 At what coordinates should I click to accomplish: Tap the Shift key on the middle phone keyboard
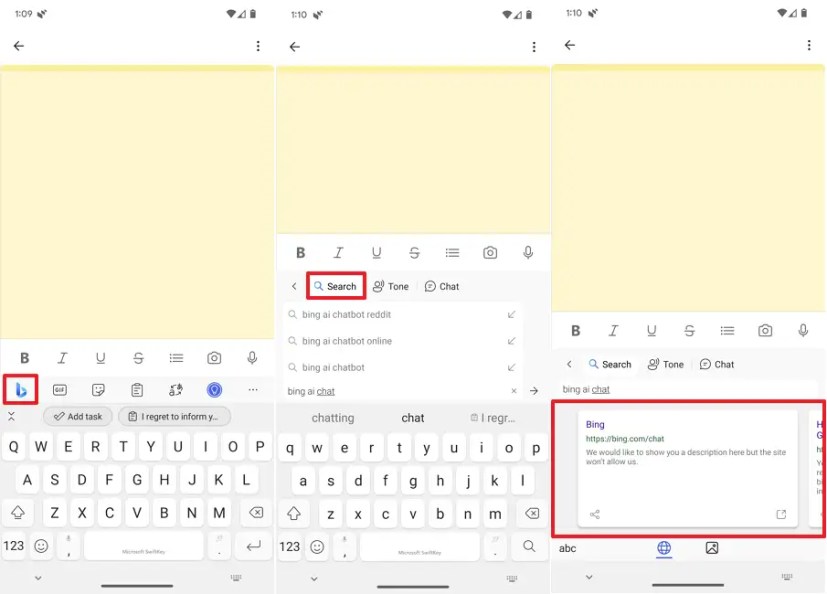click(294, 513)
